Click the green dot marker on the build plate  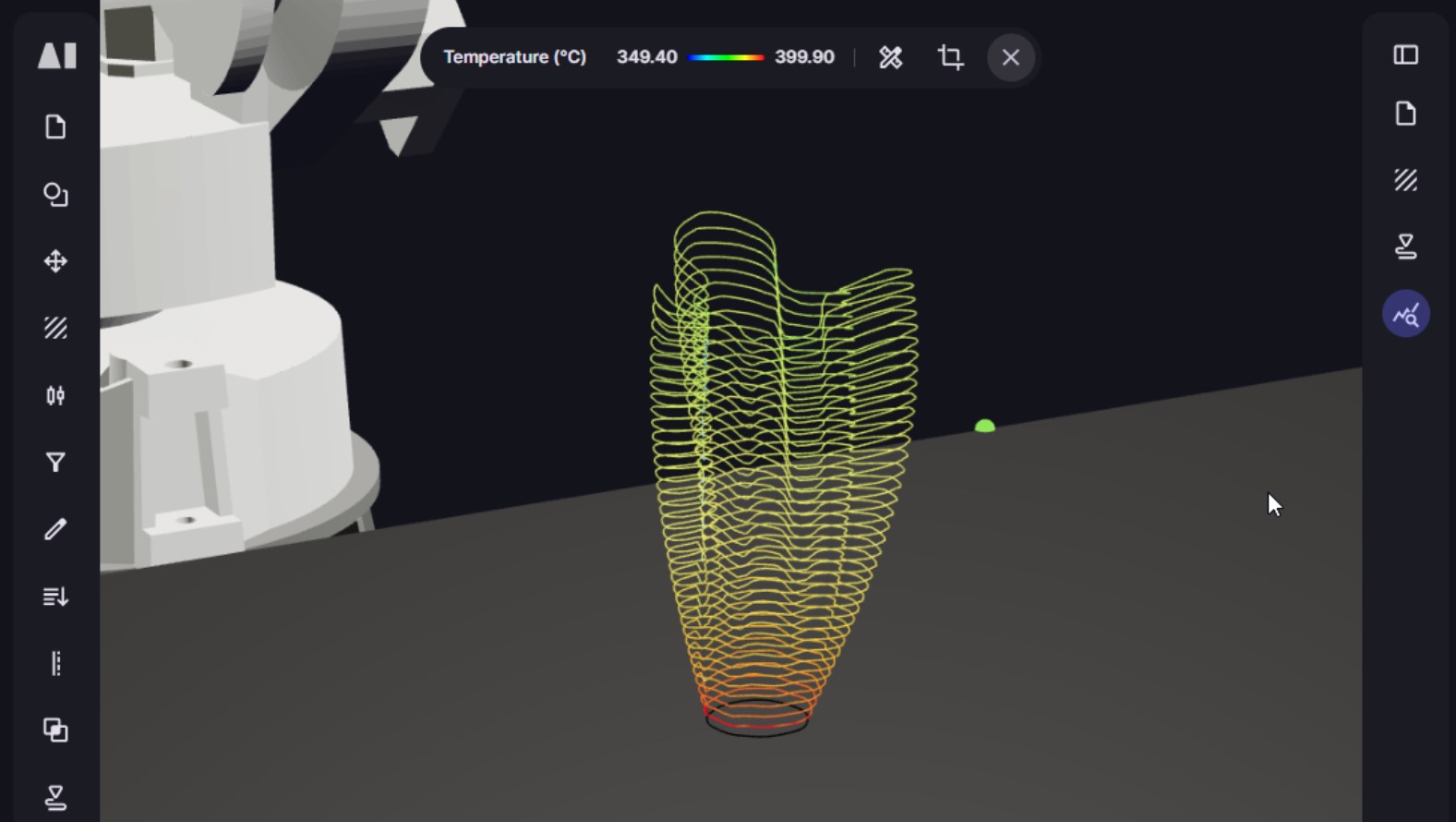(984, 426)
